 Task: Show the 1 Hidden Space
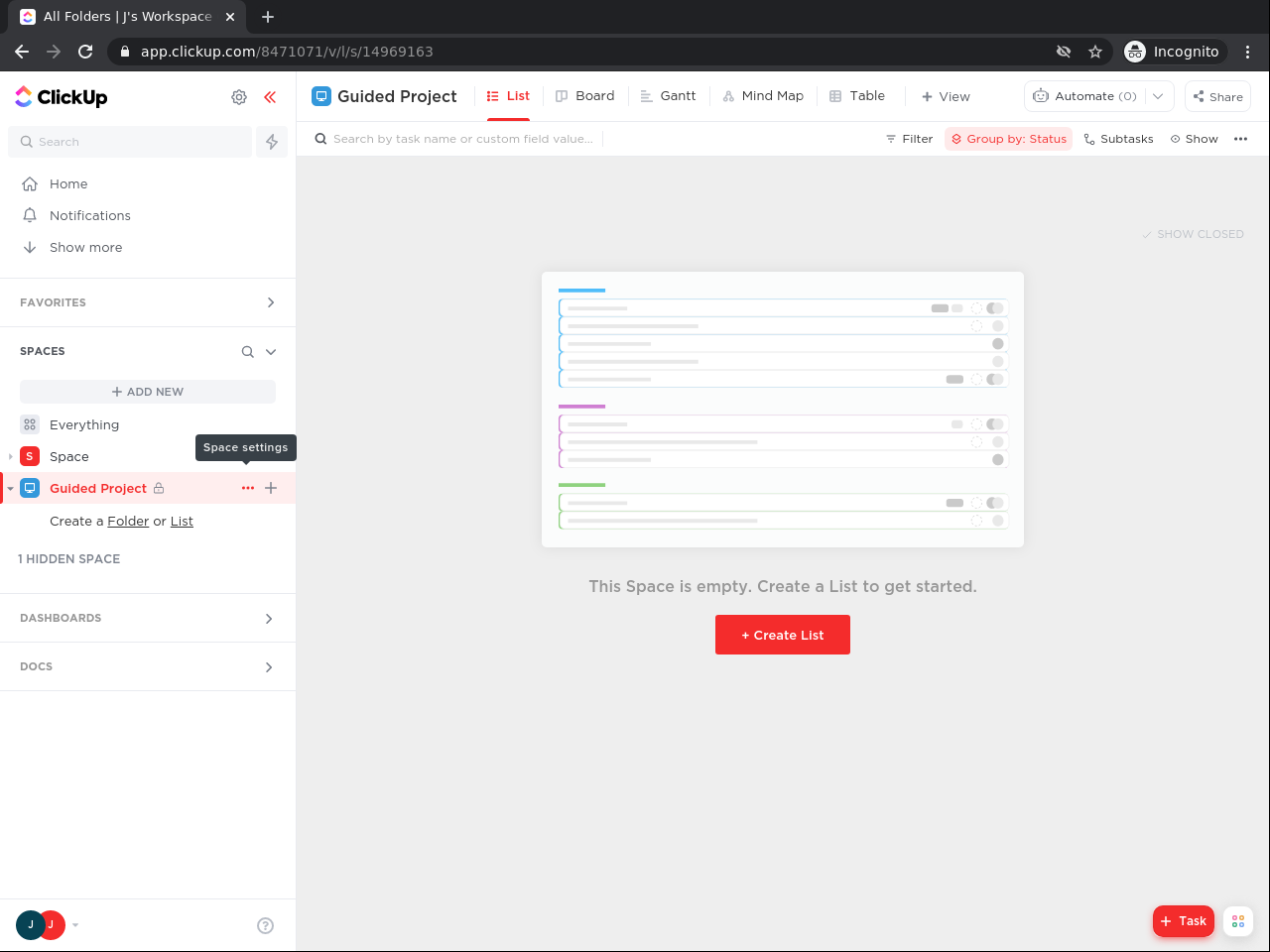tap(69, 559)
